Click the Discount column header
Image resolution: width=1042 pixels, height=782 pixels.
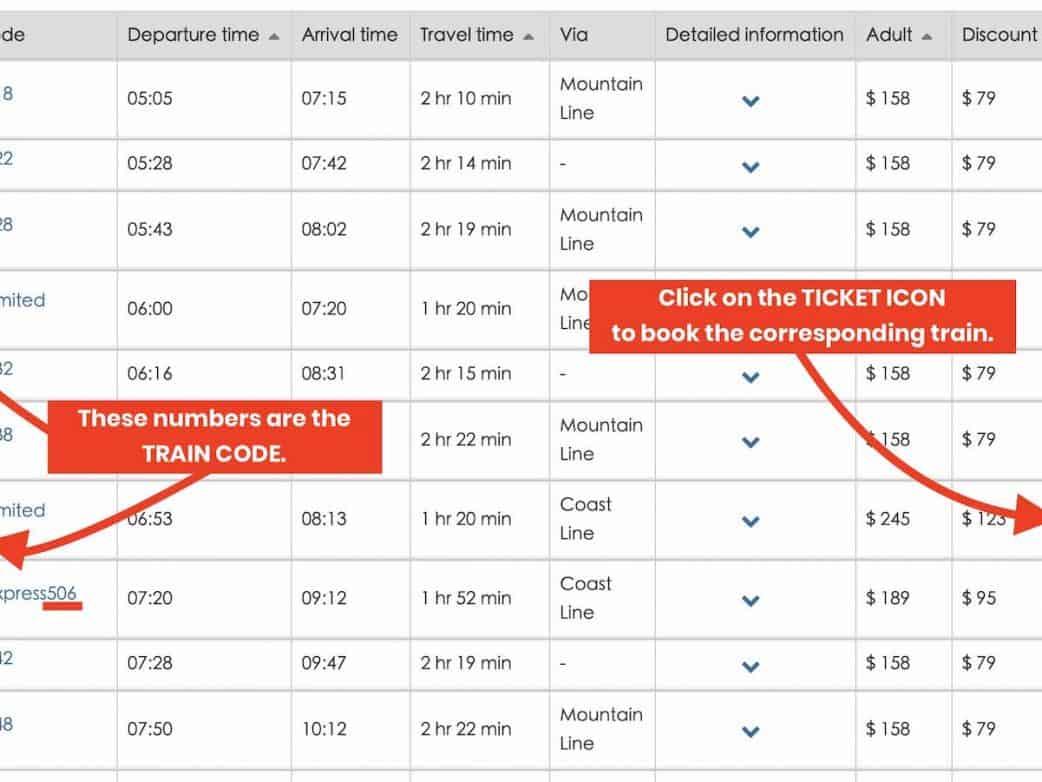998,35
